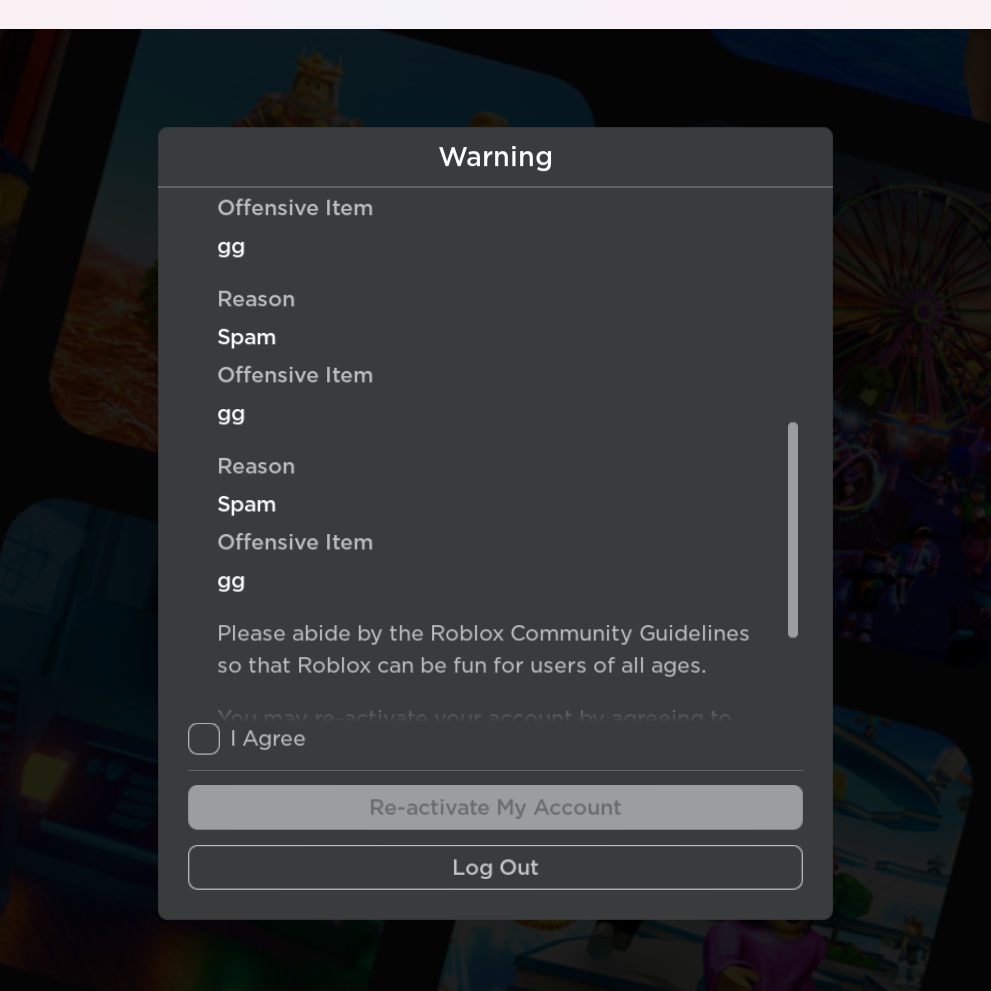Image resolution: width=991 pixels, height=991 pixels.
Task: Click the Log Out button
Action: [495, 867]
